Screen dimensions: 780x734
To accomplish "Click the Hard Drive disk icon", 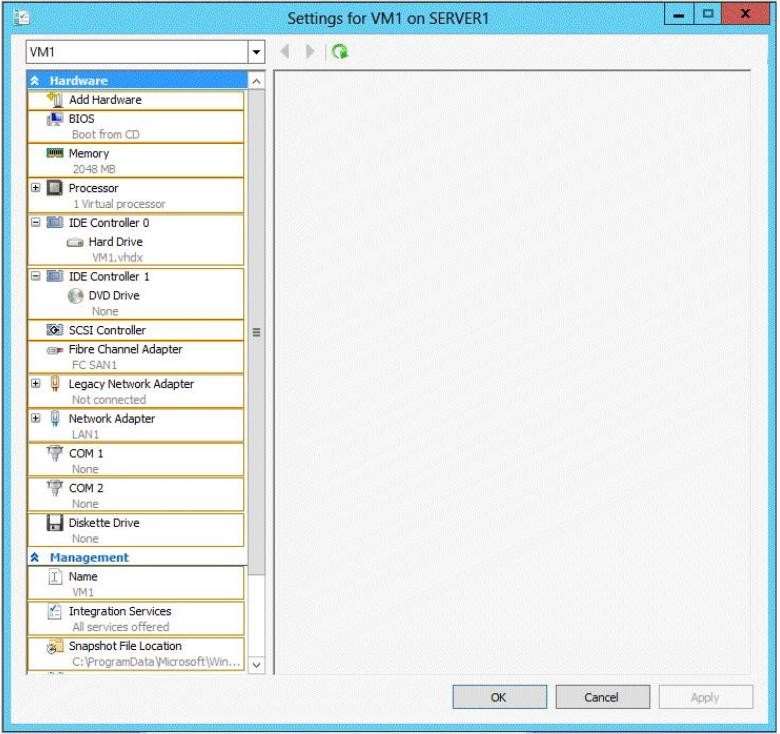I will [75, 242].
